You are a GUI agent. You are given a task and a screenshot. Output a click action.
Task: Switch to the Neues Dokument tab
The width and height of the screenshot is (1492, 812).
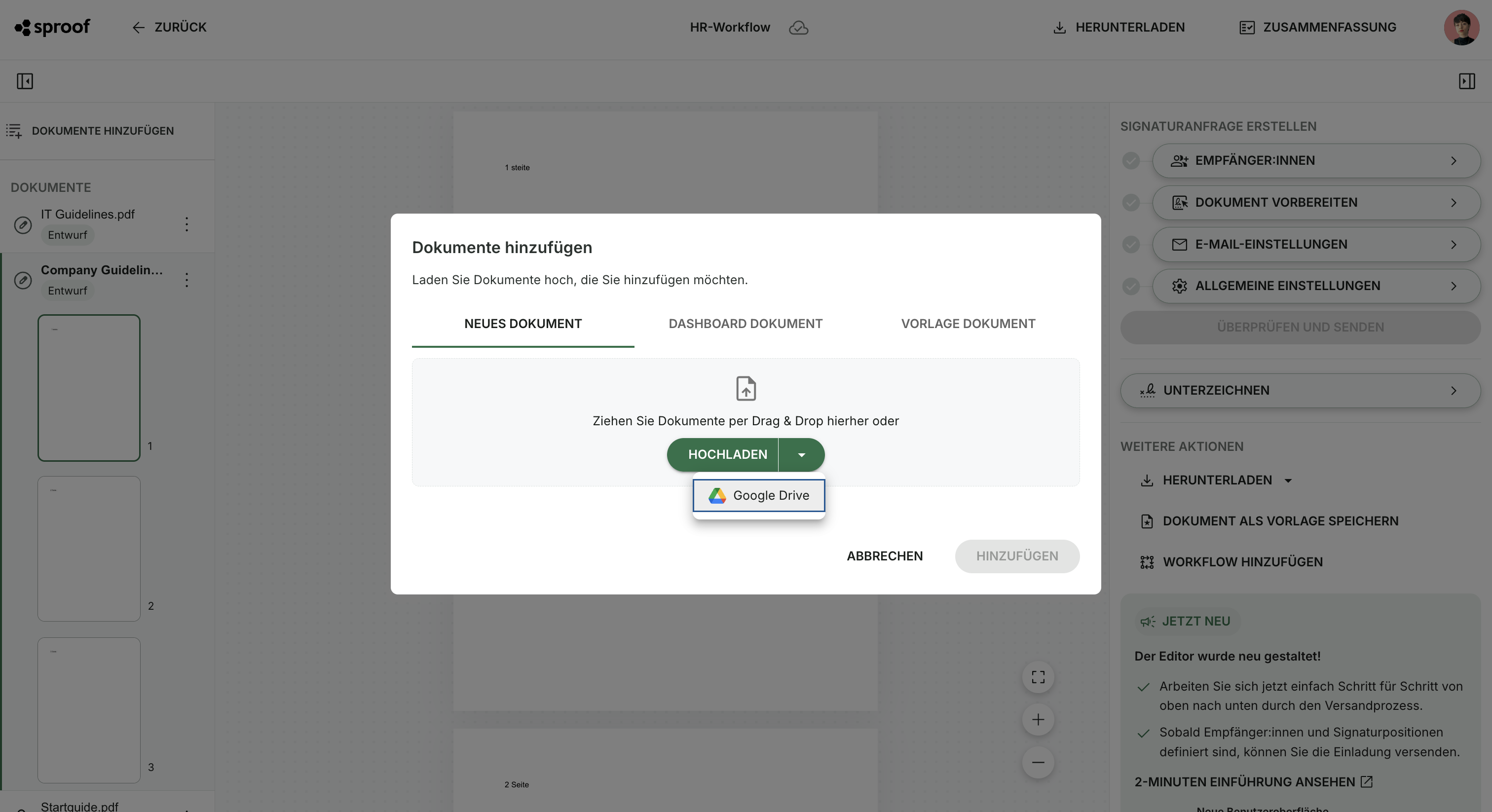(x=523, y=324)
